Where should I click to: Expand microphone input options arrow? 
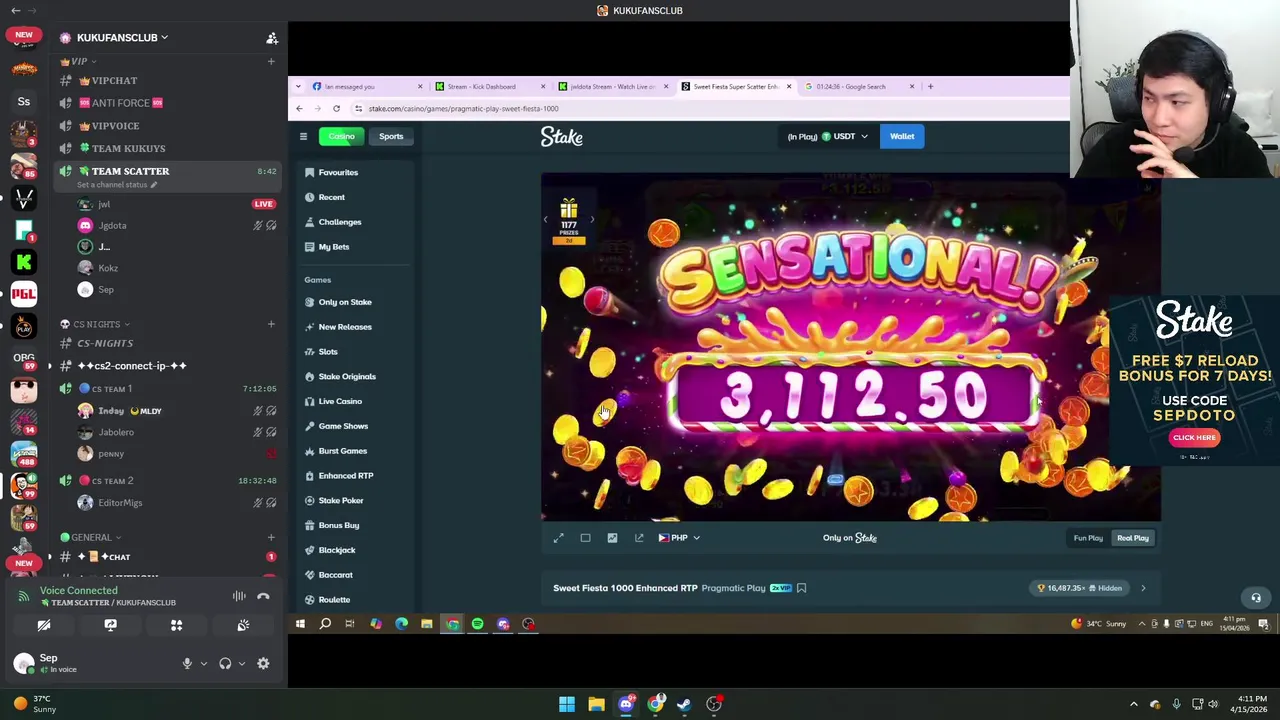[x=203, y=663]
